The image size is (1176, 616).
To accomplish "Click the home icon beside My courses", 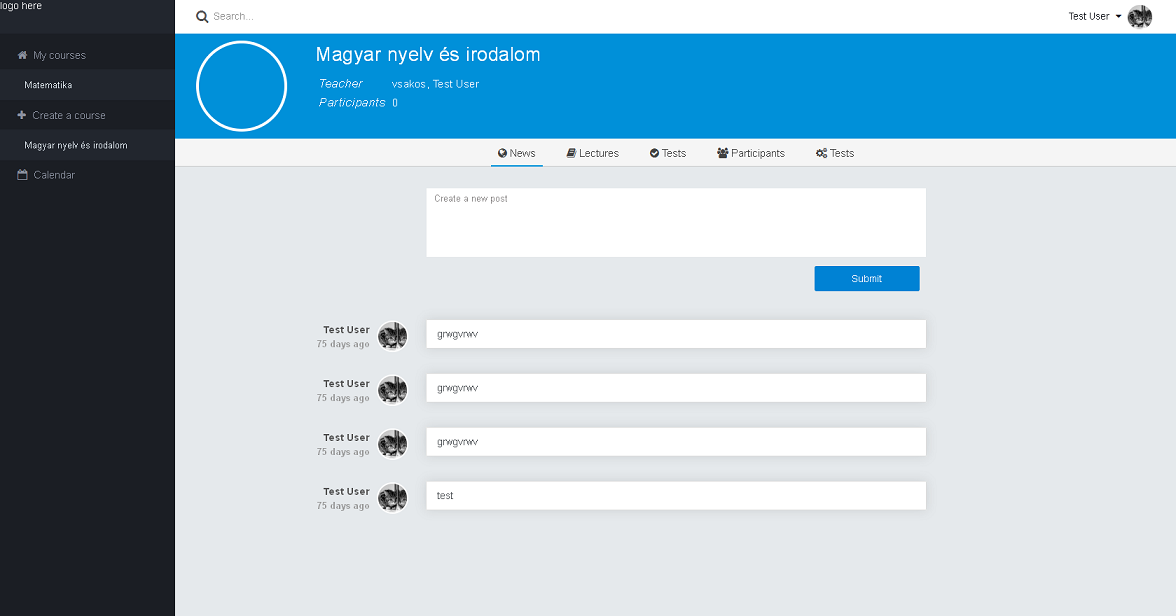I will point(22,55).
